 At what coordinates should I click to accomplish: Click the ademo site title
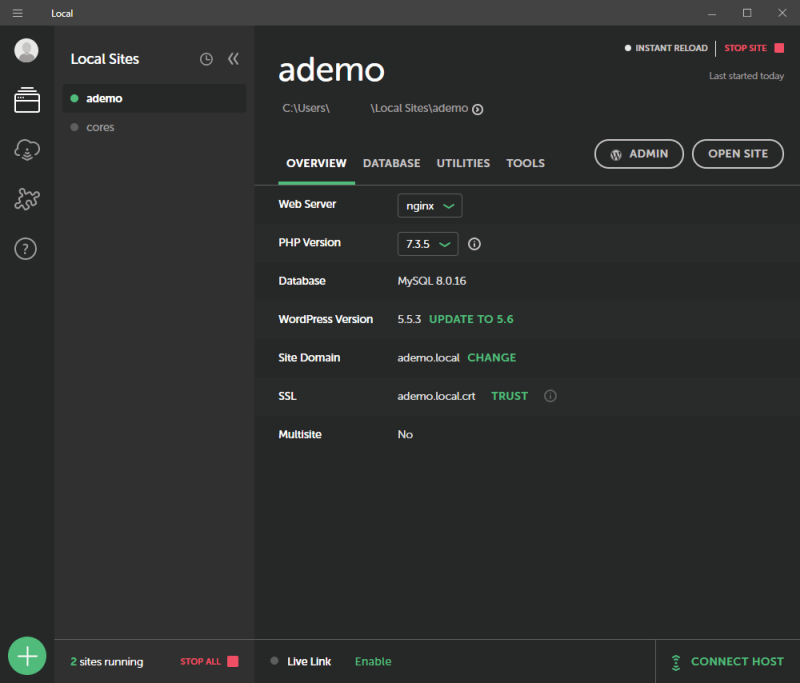[x=331, y=70]
